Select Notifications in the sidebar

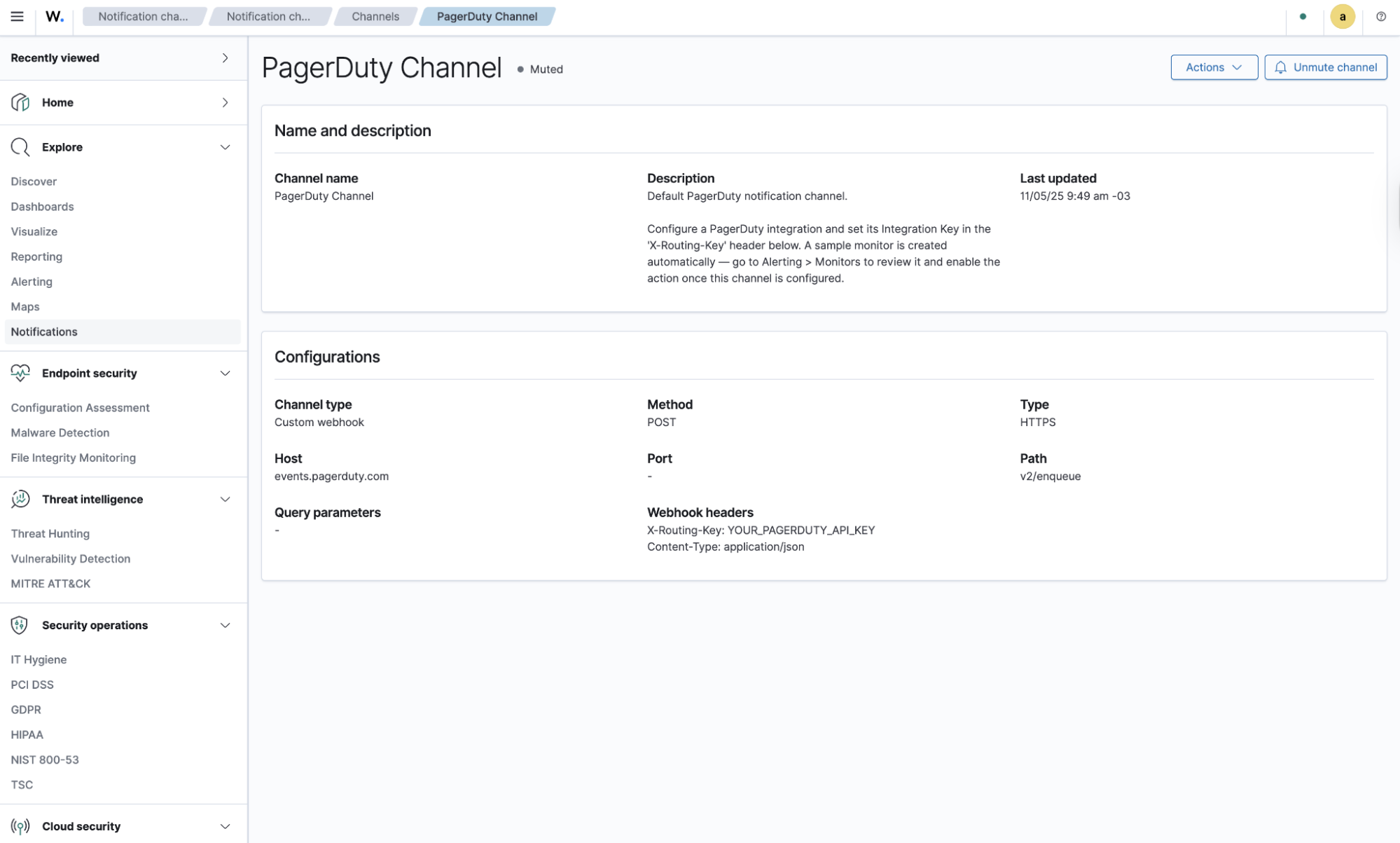click(x=123, y=331)
